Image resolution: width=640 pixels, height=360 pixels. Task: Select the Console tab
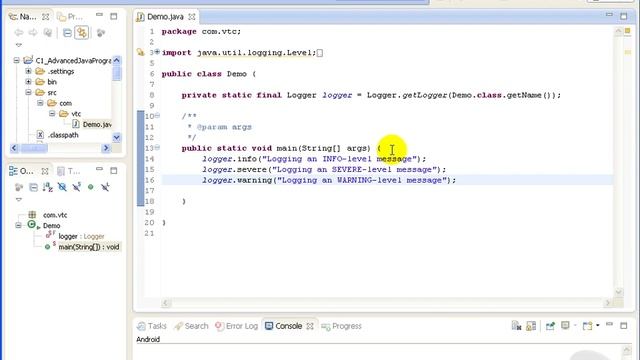[x=284, y=326]
